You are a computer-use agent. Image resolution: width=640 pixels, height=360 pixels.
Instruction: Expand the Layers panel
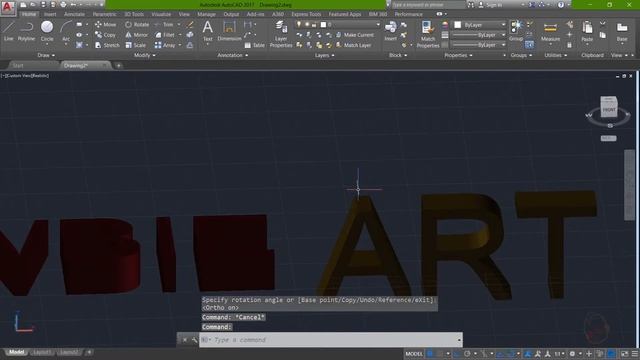(324, 55)
